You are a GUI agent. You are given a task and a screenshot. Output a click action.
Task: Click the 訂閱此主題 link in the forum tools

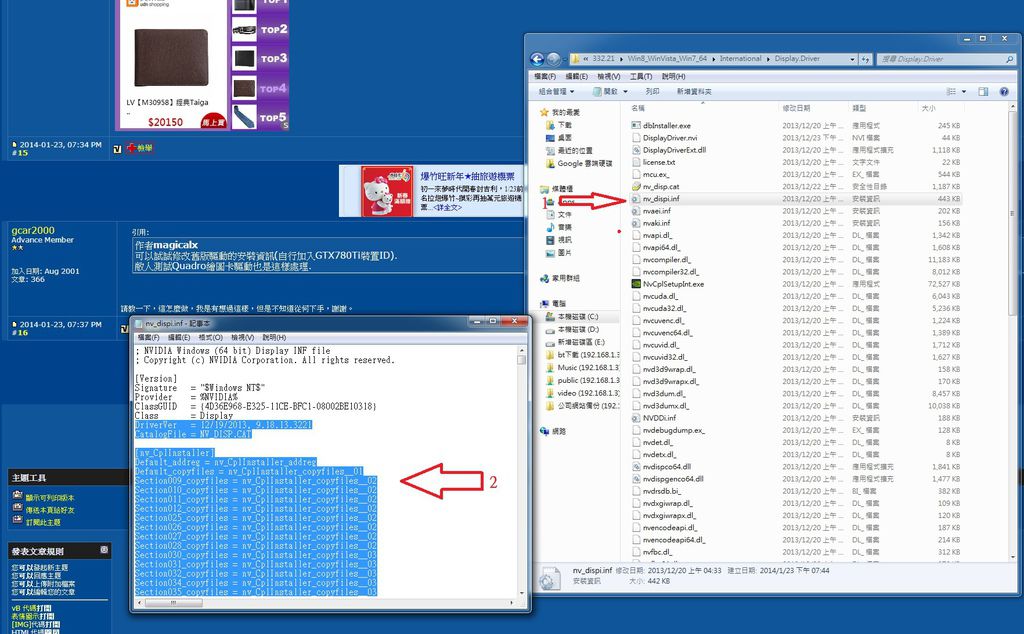pyautogui.click(x=43, y=522)
